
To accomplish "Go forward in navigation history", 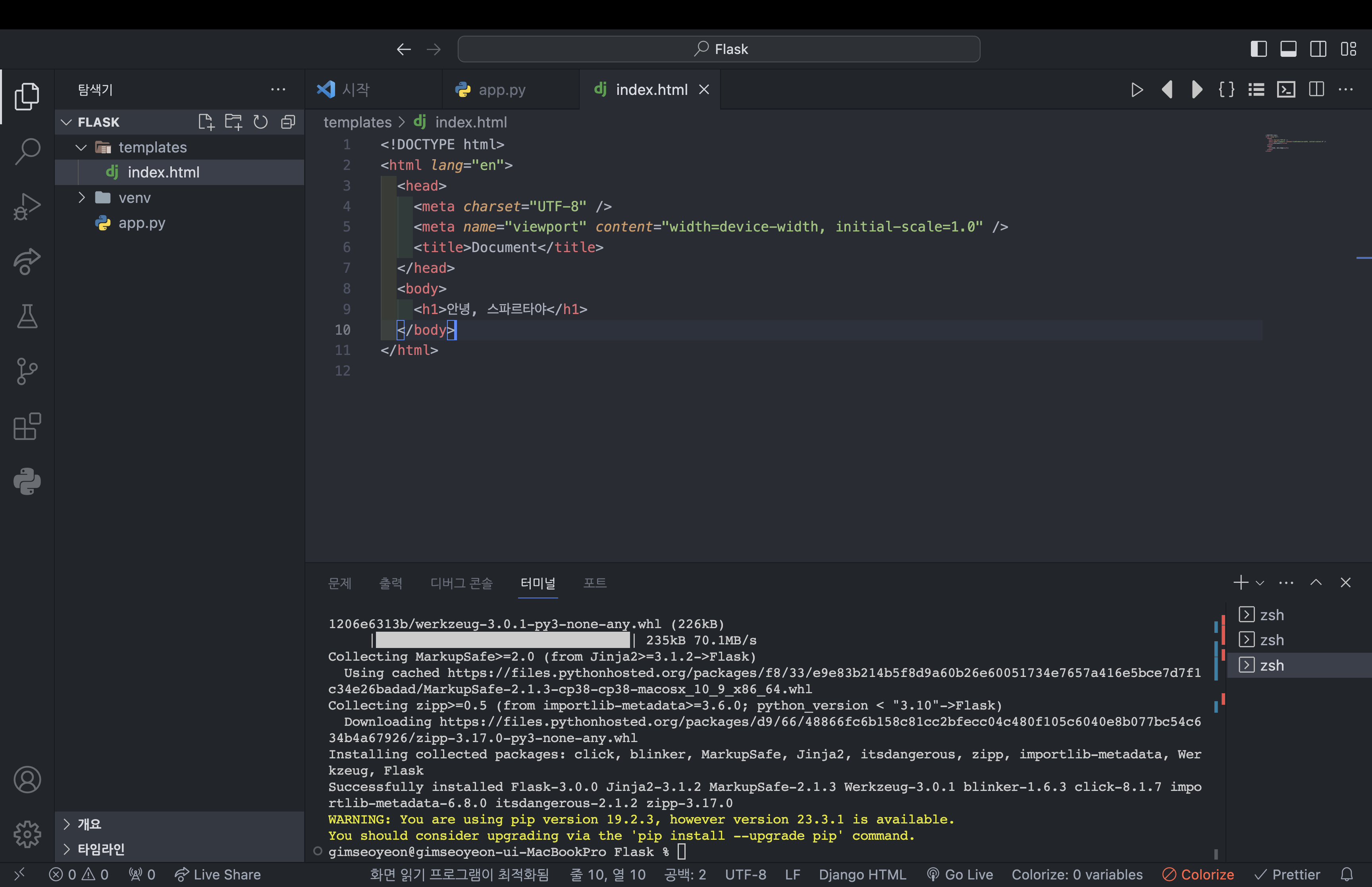I will pos(434,50).
